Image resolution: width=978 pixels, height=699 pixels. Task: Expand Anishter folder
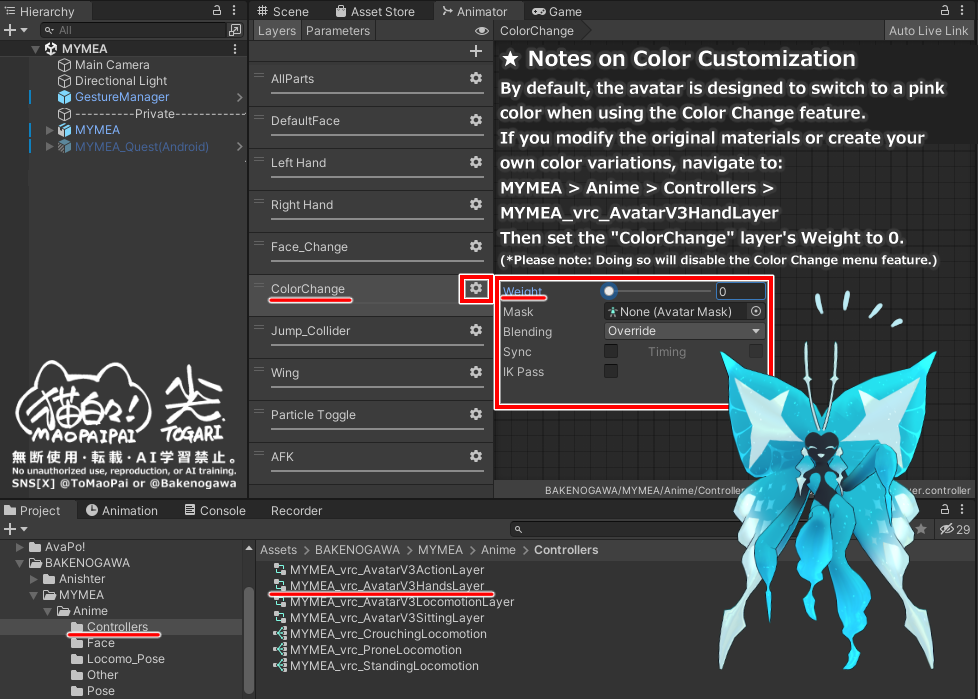click(x=34, y=579)
